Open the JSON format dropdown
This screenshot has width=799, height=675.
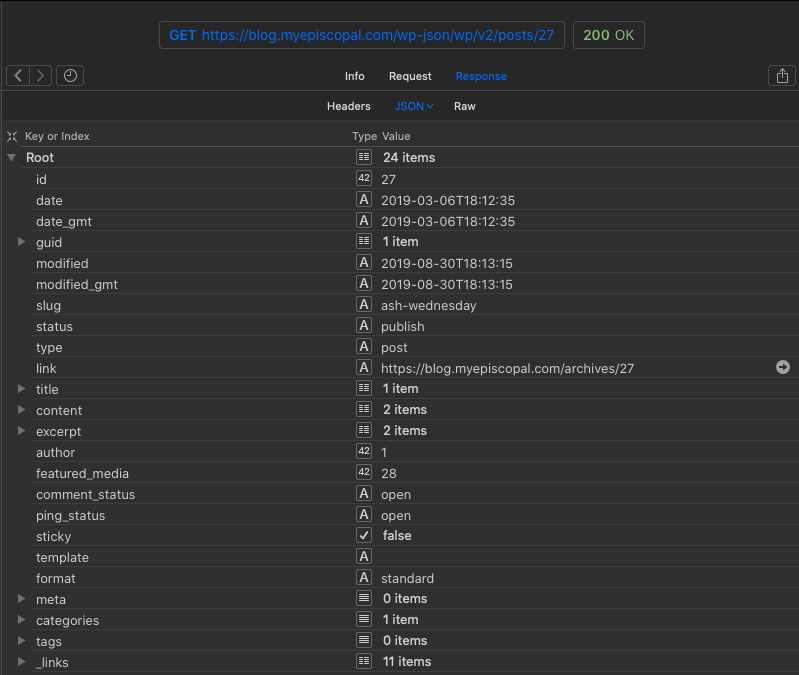point(414,106)
